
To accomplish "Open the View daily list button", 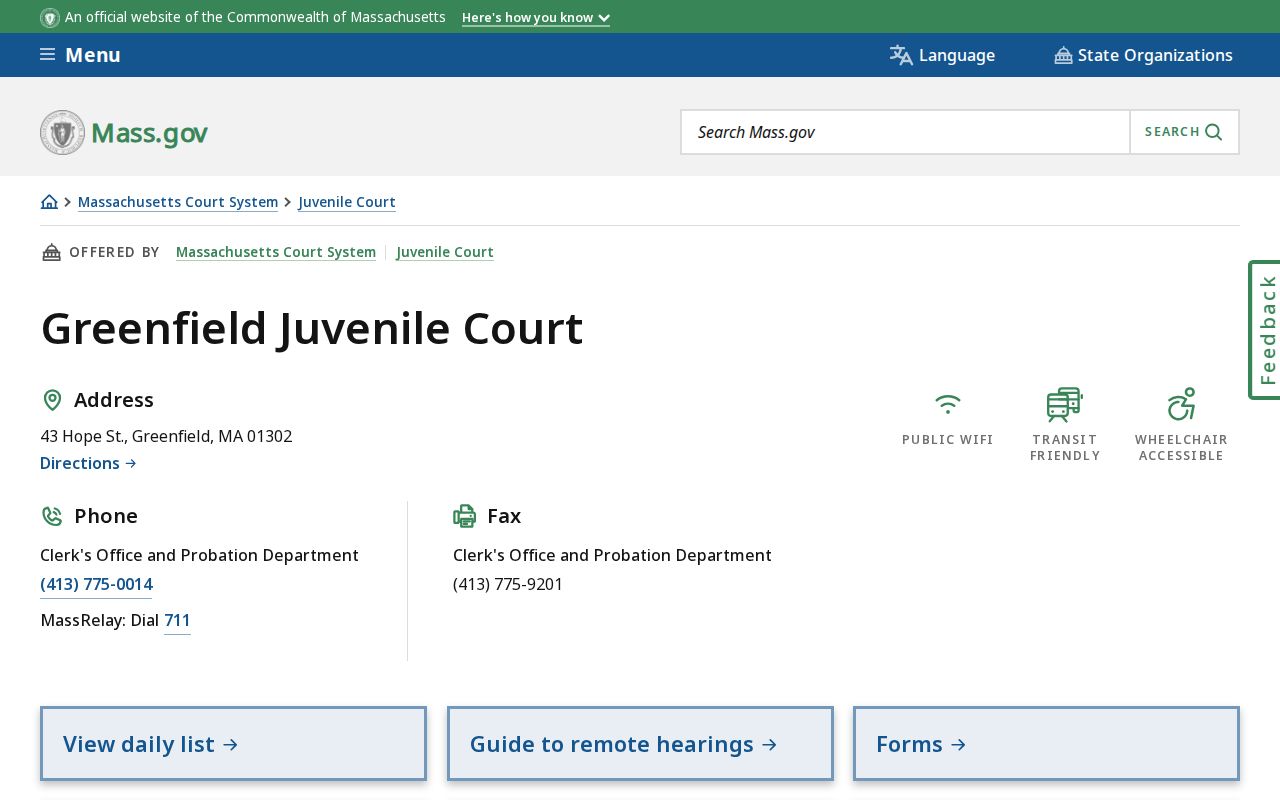I will tap(233, 744).
